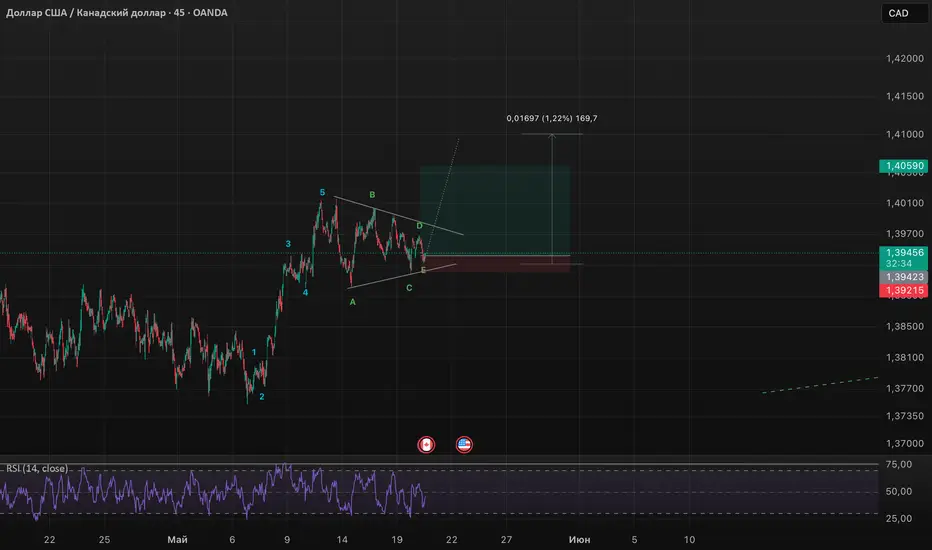The height and width of the screenshot is (550, 932).
Task: Select the lower triangle trendline
Action: point(402,276)
